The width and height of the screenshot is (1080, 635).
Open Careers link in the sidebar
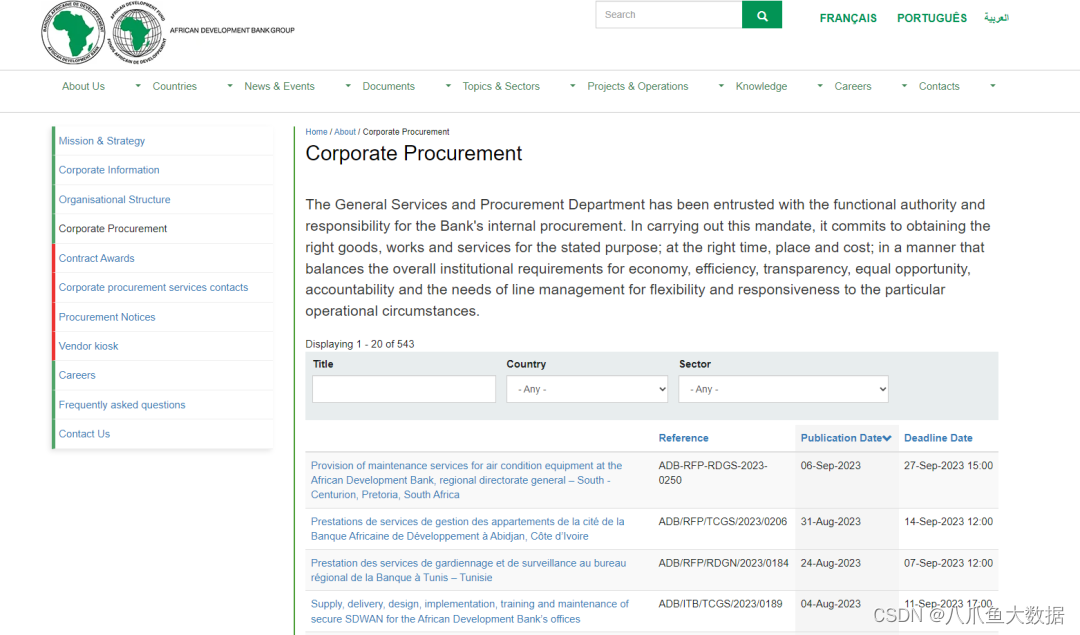coord(76,375)
